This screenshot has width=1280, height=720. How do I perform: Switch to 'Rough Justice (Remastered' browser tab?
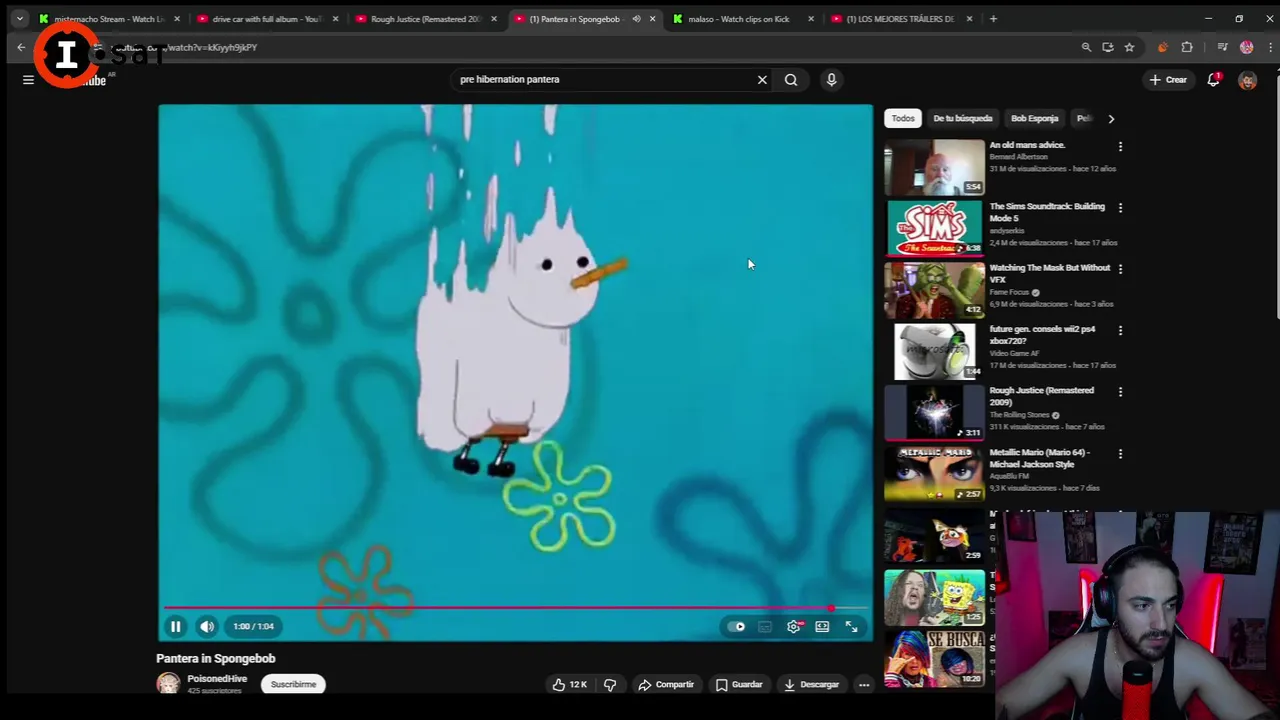(x=424, y=19)
